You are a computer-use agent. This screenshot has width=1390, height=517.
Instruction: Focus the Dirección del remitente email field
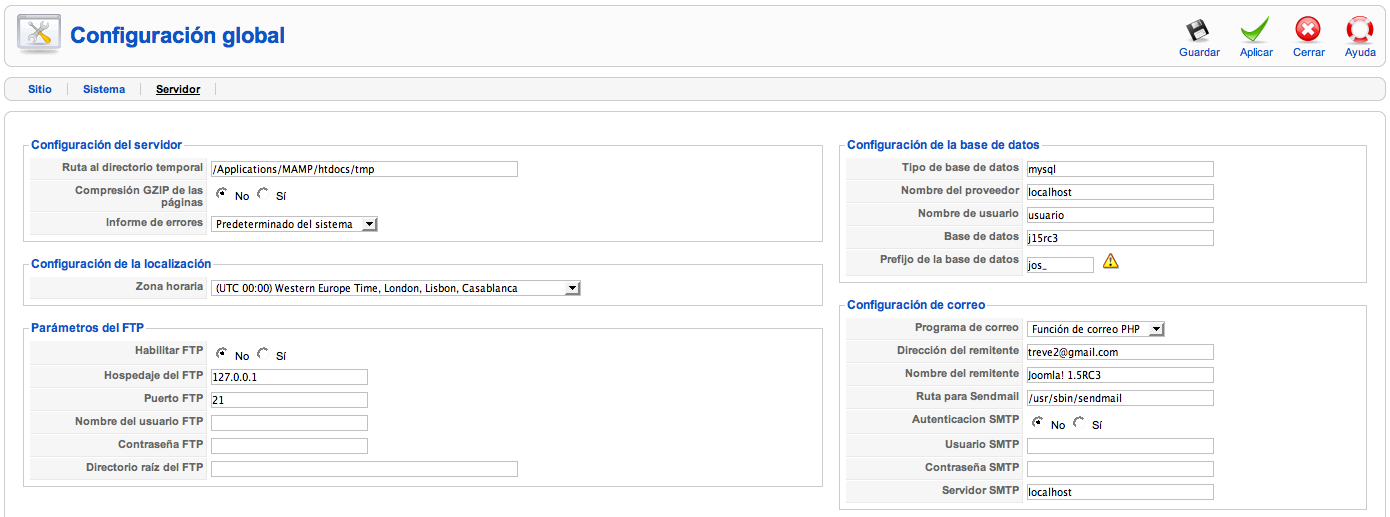(1119, 352)
